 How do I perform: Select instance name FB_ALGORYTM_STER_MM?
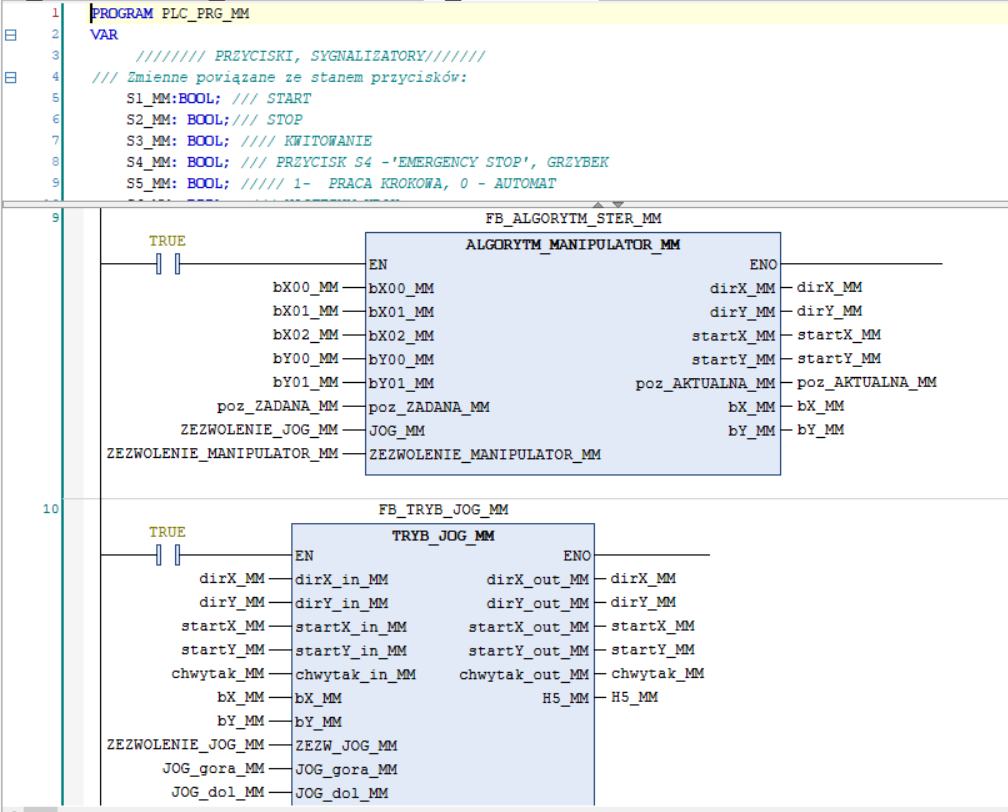(573, 219)
